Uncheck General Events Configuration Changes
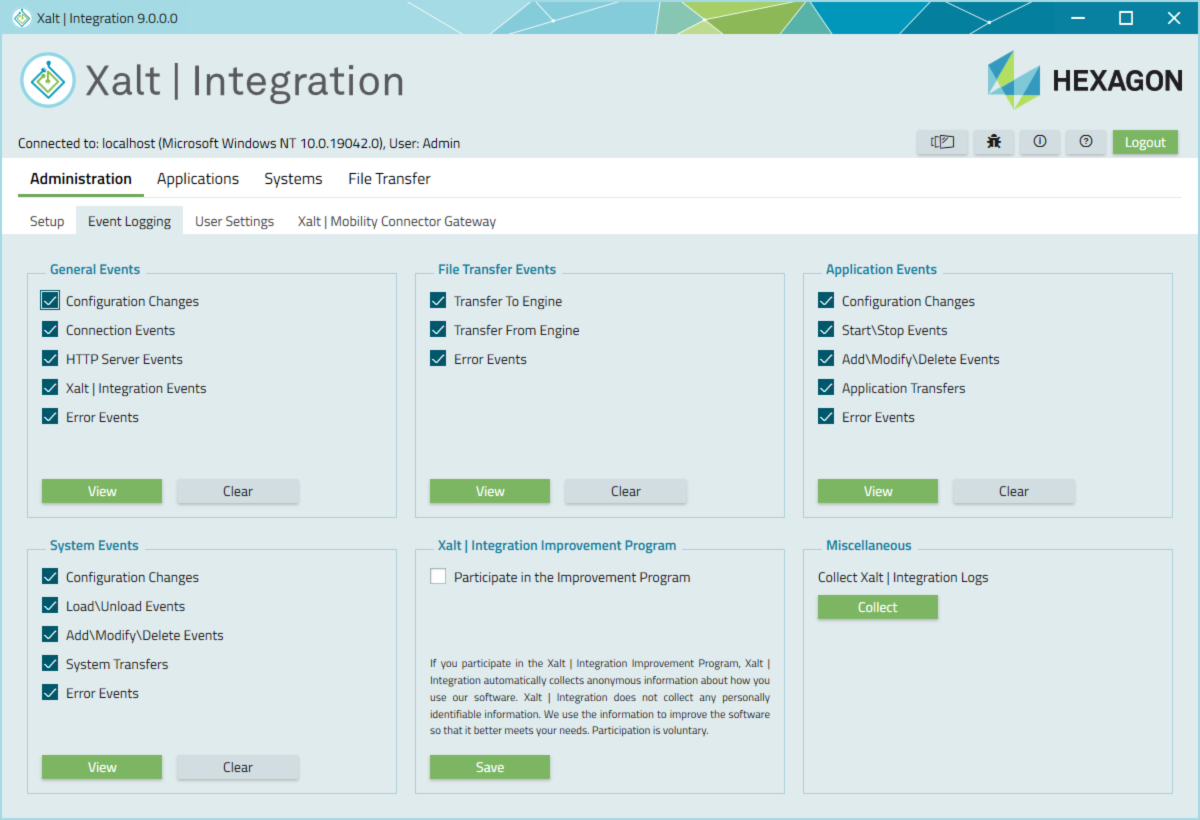Screen dimensions: 1200x820 [x=50, y=300]
